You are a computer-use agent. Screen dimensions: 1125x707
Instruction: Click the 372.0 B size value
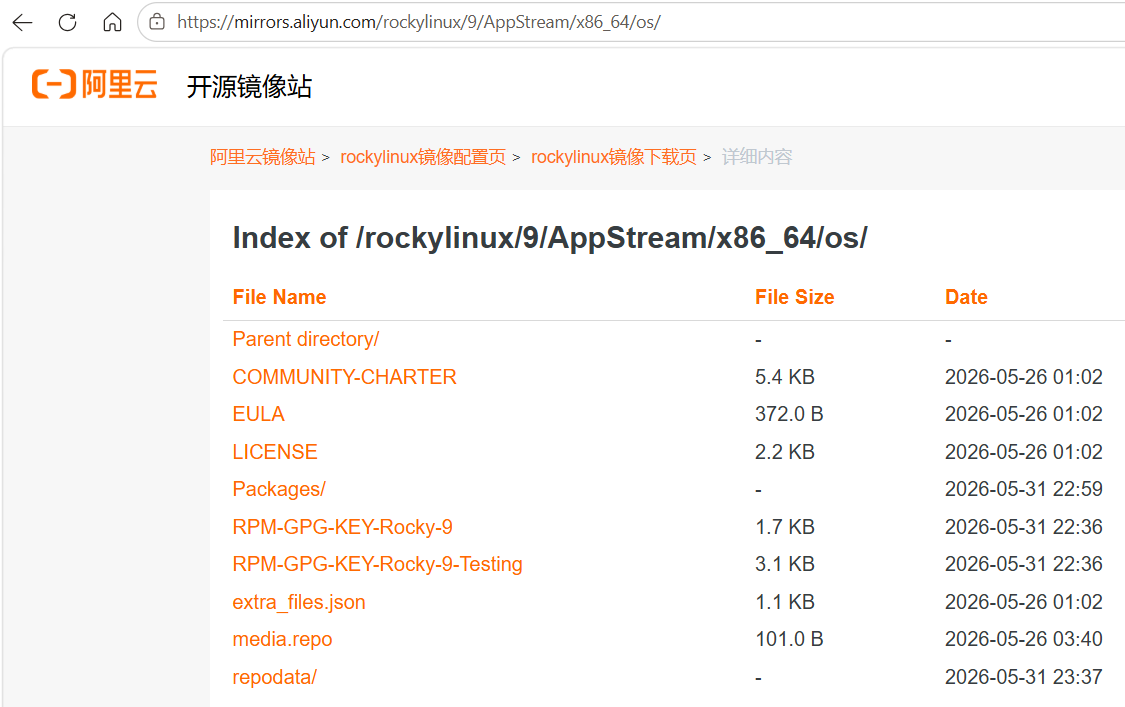click(789, 414)
